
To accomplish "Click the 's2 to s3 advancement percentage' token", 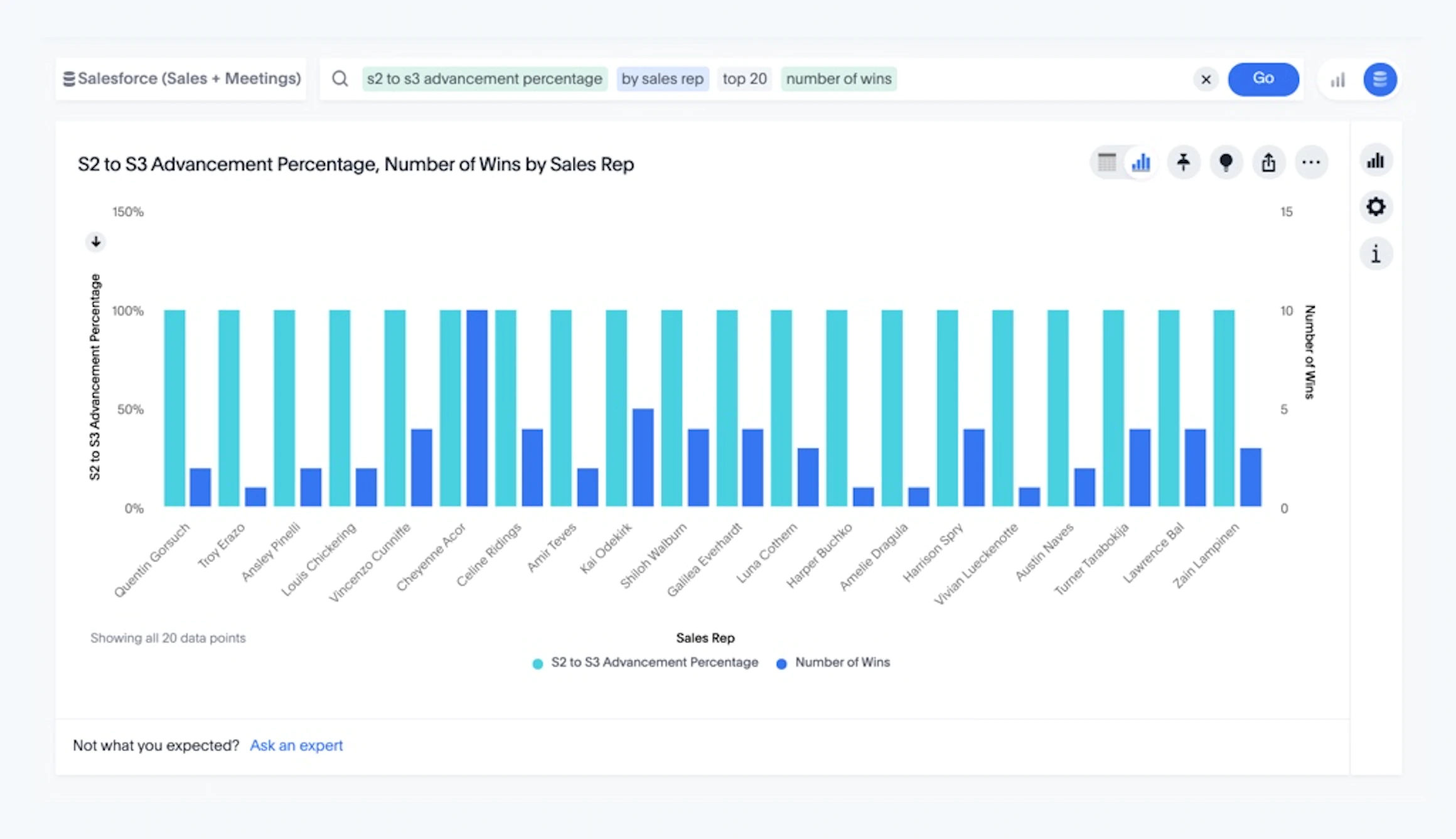I will tap(484, 79).
